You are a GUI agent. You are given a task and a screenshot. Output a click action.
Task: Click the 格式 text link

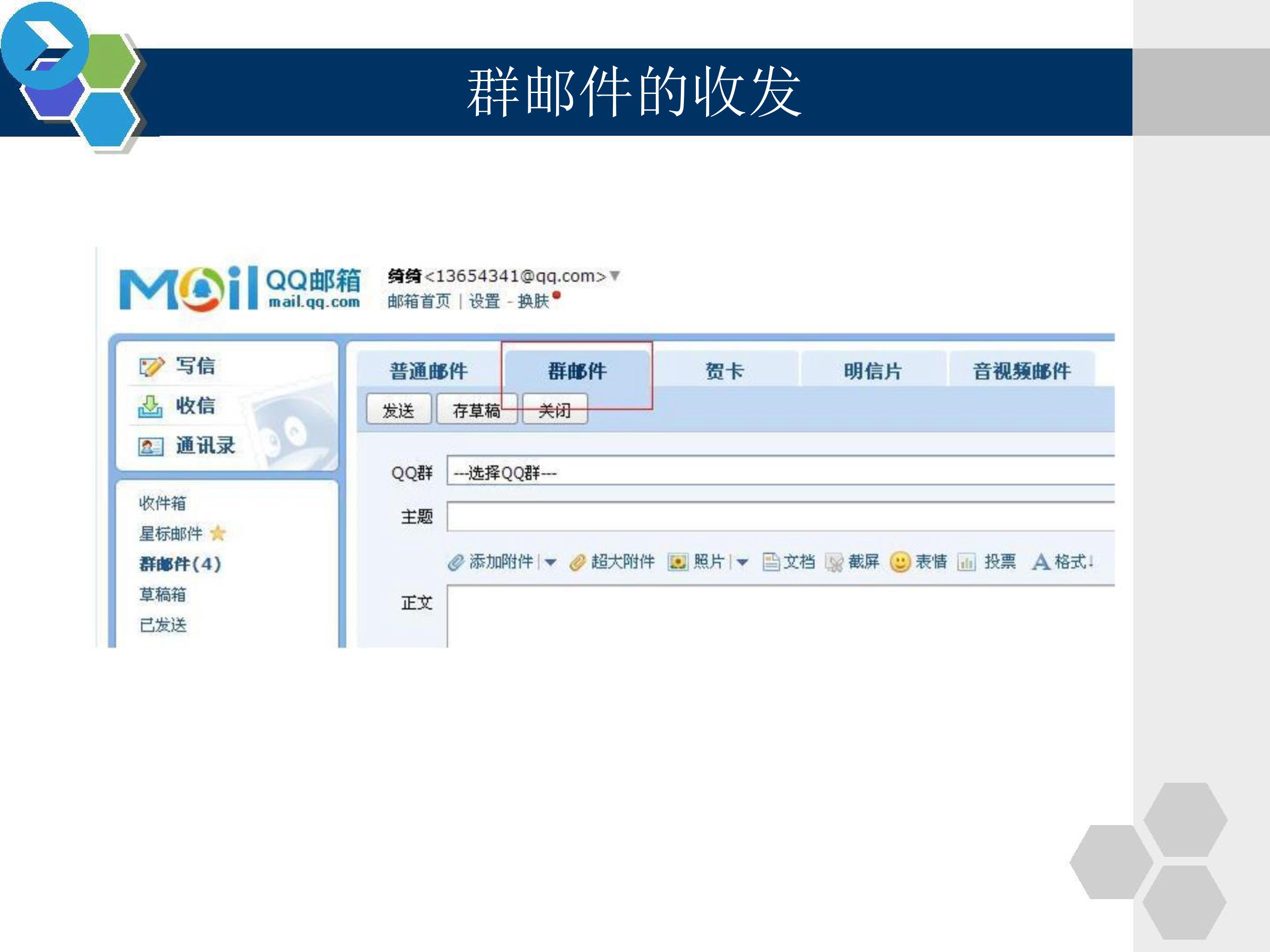click(x=1071, y=561)
